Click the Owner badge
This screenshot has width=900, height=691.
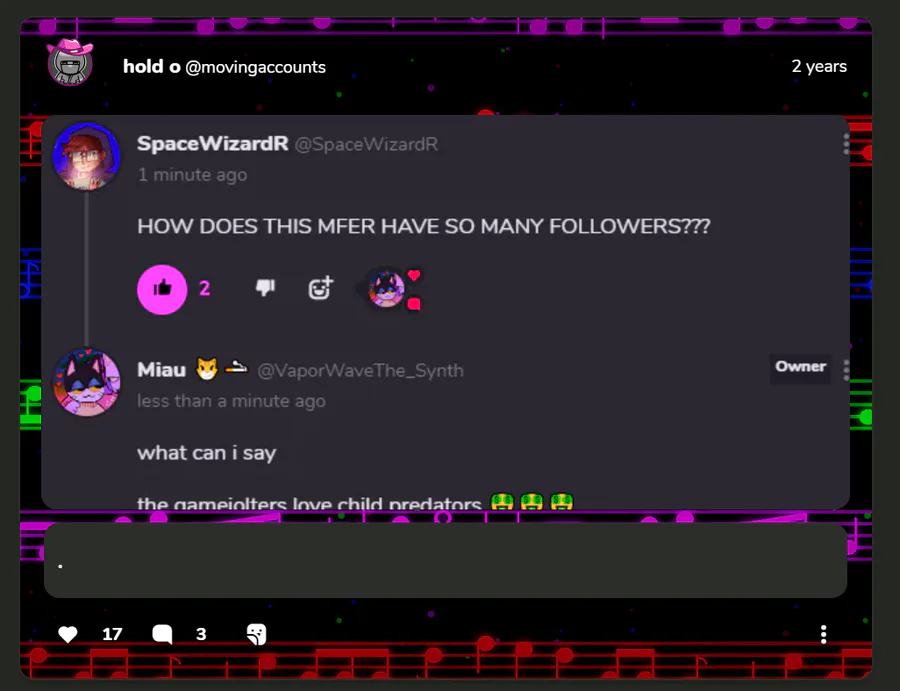pos(800,367)
